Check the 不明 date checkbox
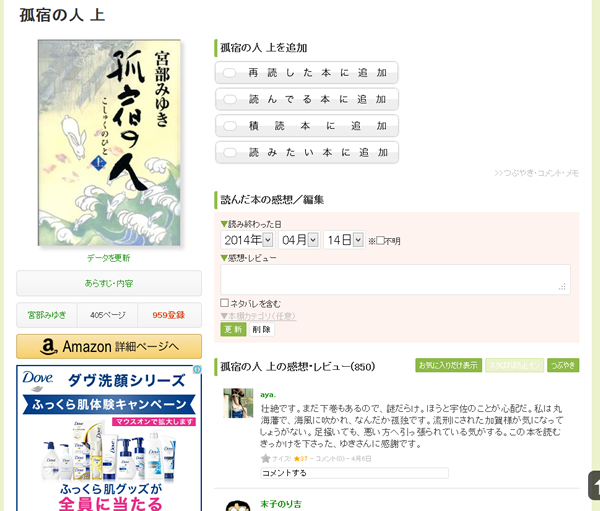This screenshot has height=511, width=600. [380, 240]
